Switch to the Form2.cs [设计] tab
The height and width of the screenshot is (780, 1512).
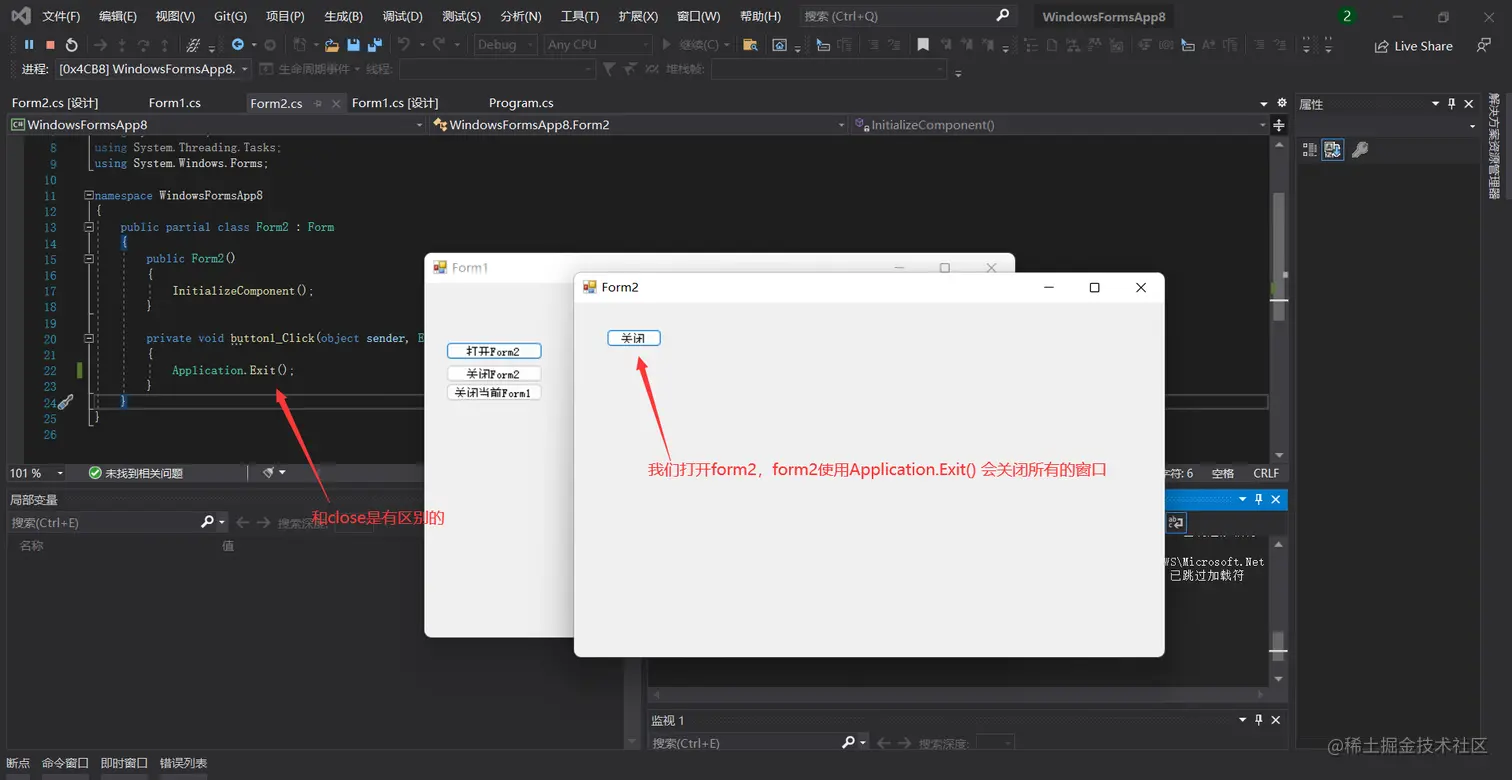55,103
